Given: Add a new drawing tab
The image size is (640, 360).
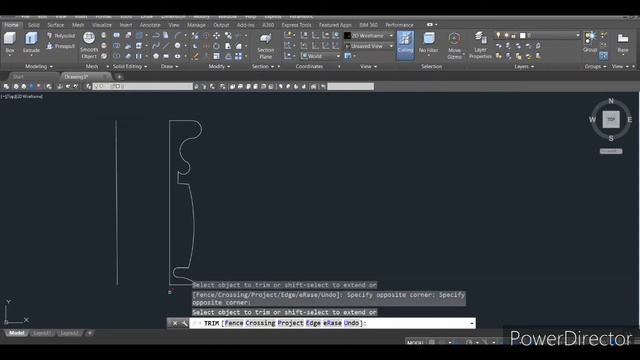Looking at the screenshot, I should 119,76.
